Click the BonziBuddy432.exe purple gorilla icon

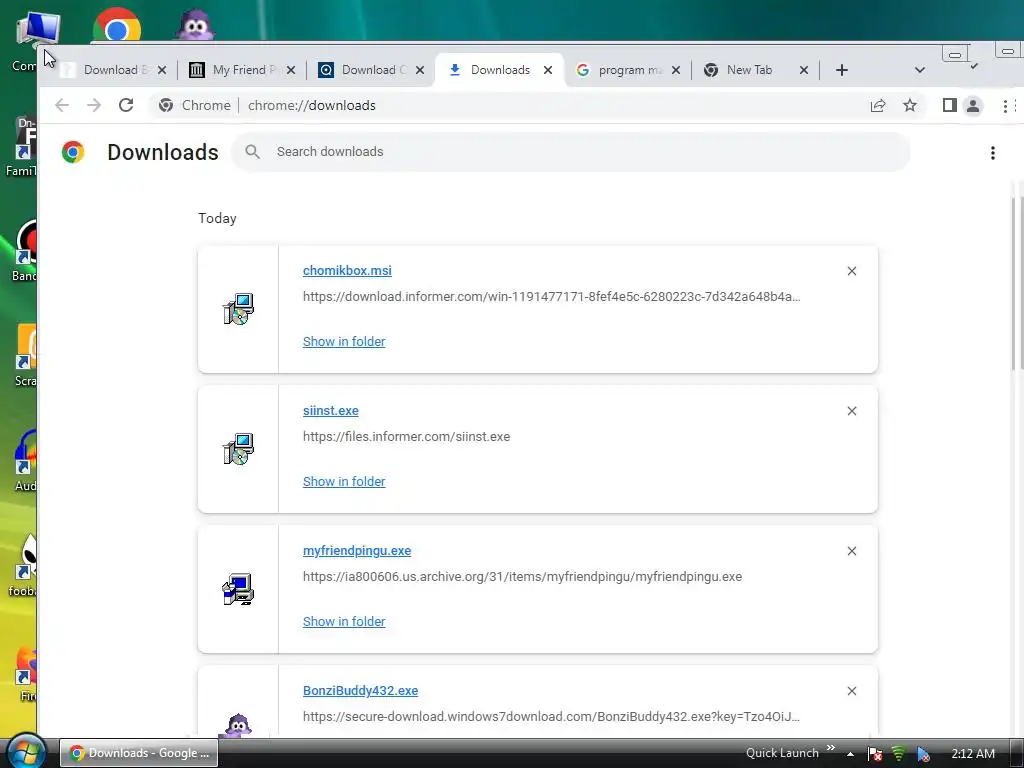tap(238, 725)
